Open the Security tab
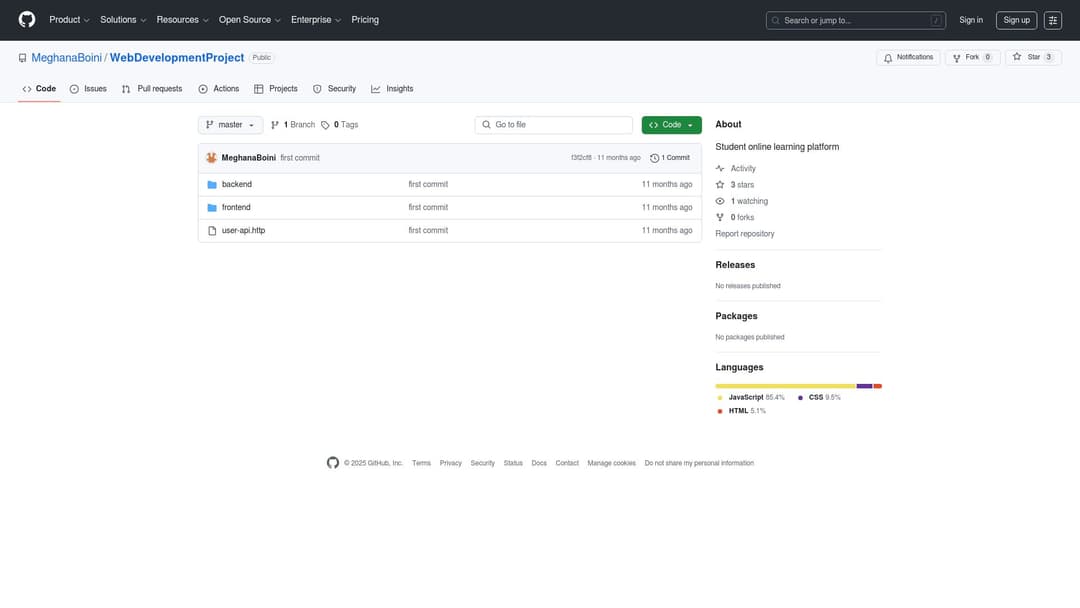The image size is (1080, 608). (335, 89)
